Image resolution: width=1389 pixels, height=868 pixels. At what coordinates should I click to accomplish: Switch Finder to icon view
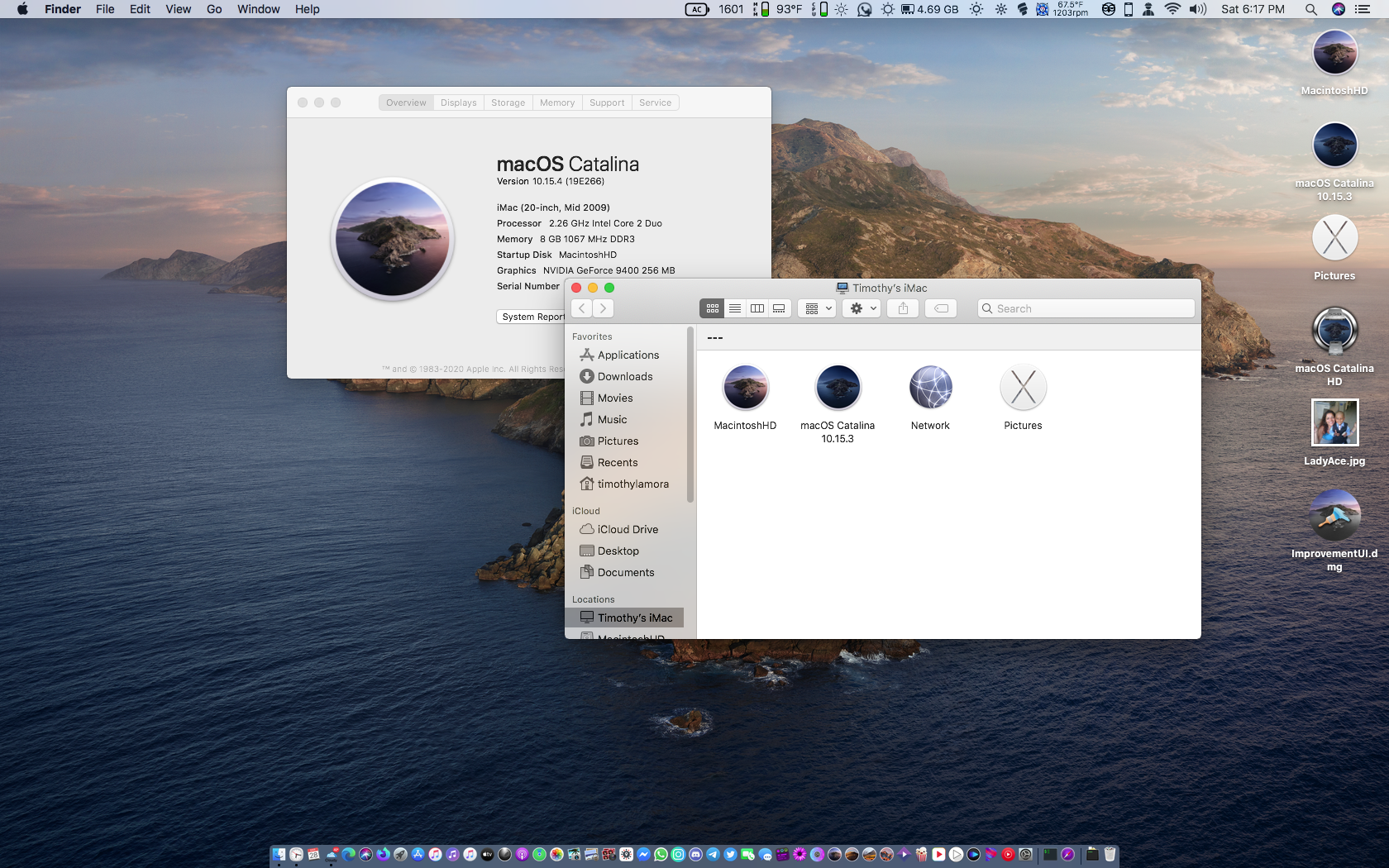(x=712, y=308)
